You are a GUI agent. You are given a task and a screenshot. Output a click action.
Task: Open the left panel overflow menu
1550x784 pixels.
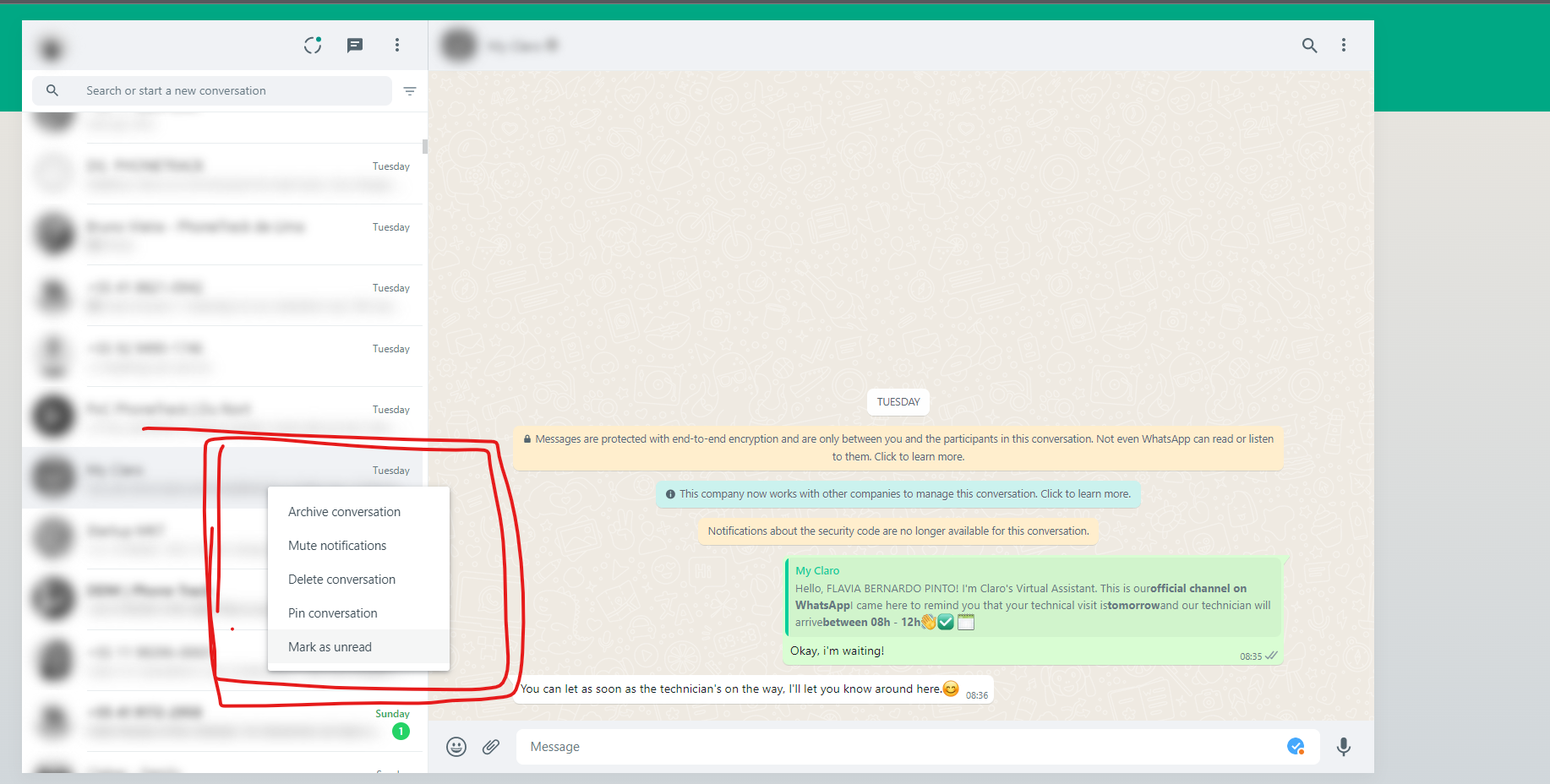[x=397, y=46]
